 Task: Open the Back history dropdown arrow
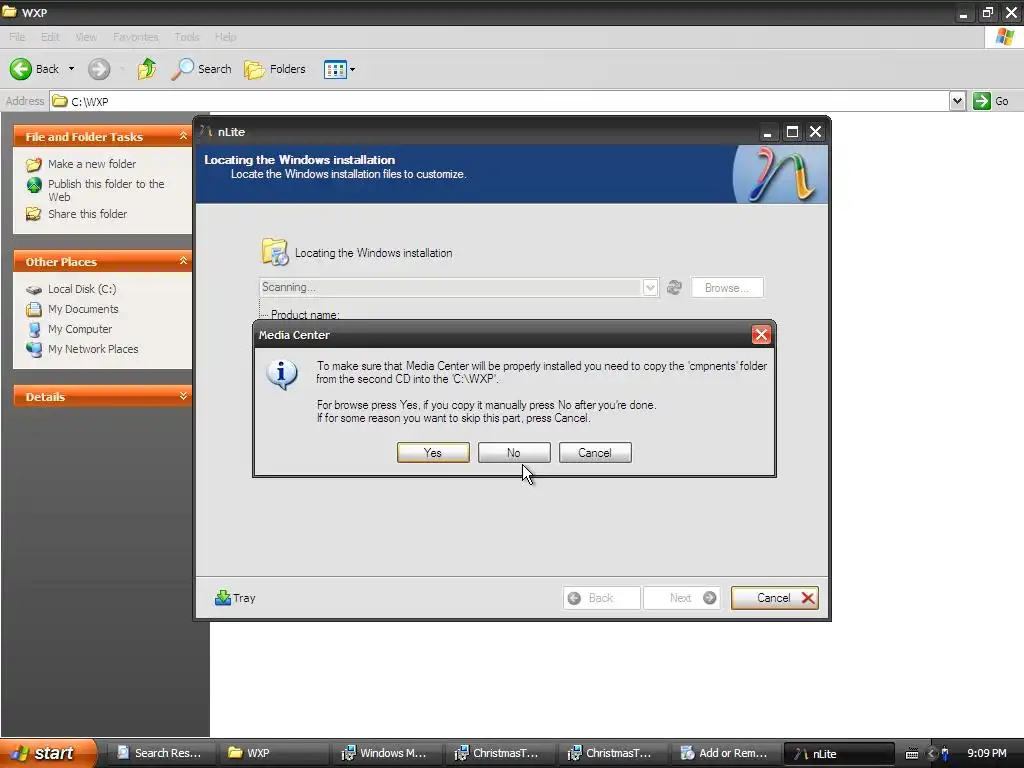click(x=71, y=69)
